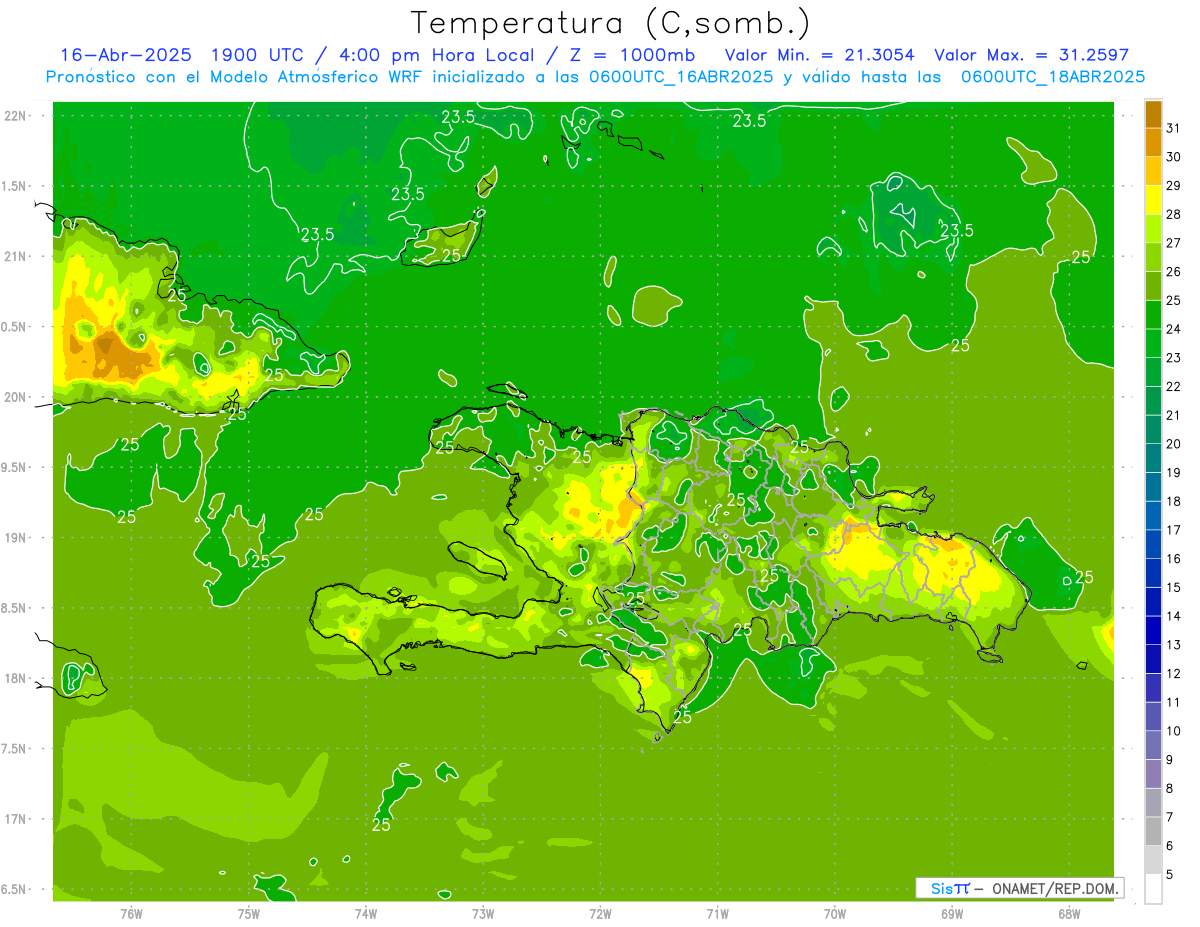Click the 'Temperatura (C,somb.)' map title
Viewport: 1200px width, 927px height.
pyautogui.click(x=611, y=24)
